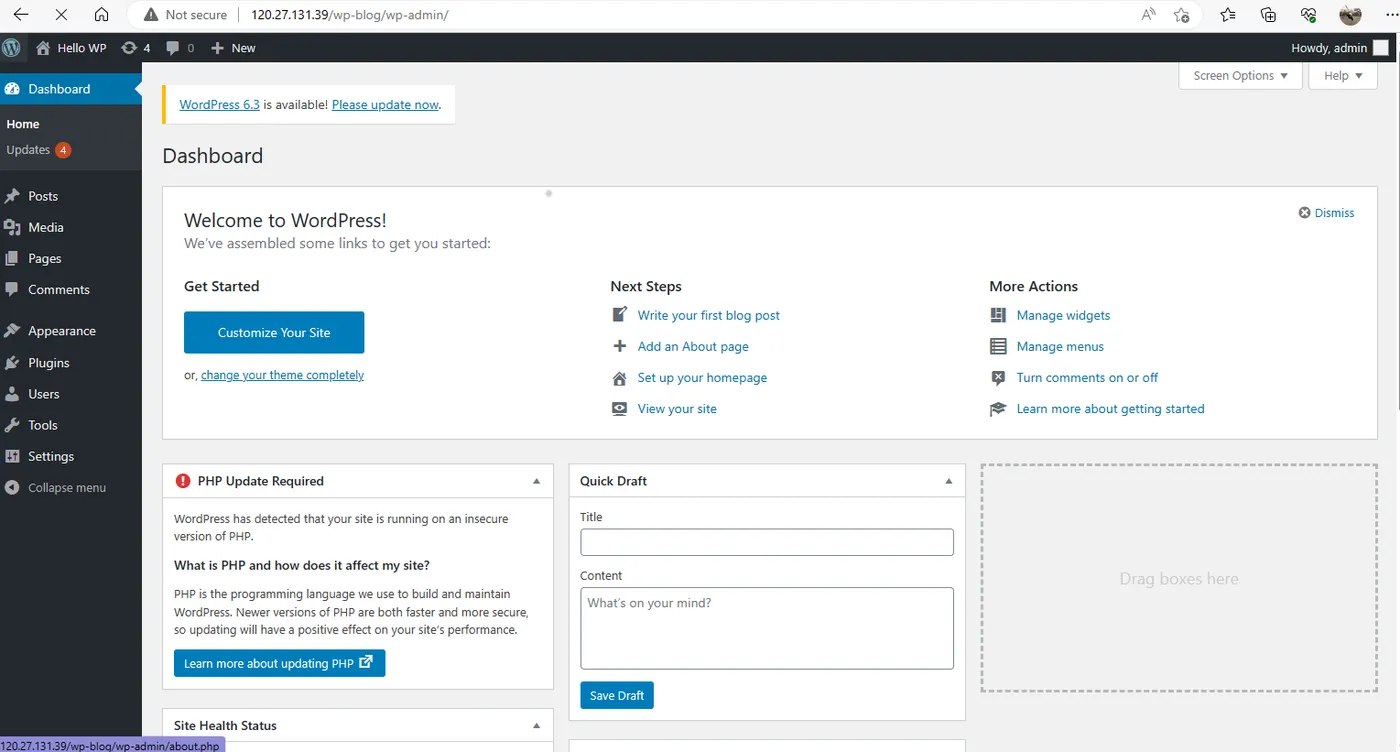Open the Settings menu
Image resolution: width=1400 pixels, height=752 pixels.
[71, 456]
